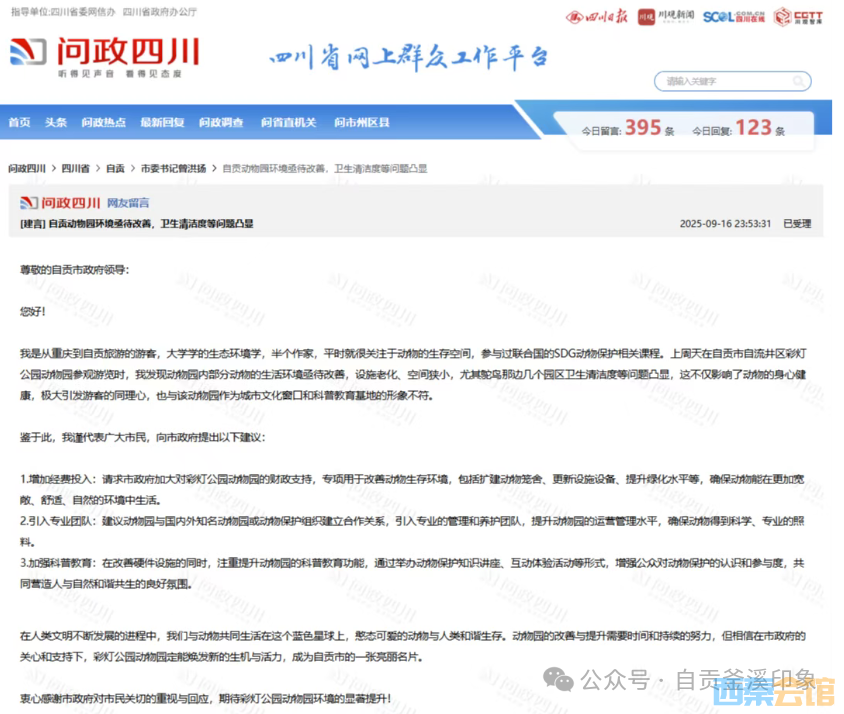
Task: Go to 首页 in the navigation bar
Action: click(19, 122)
